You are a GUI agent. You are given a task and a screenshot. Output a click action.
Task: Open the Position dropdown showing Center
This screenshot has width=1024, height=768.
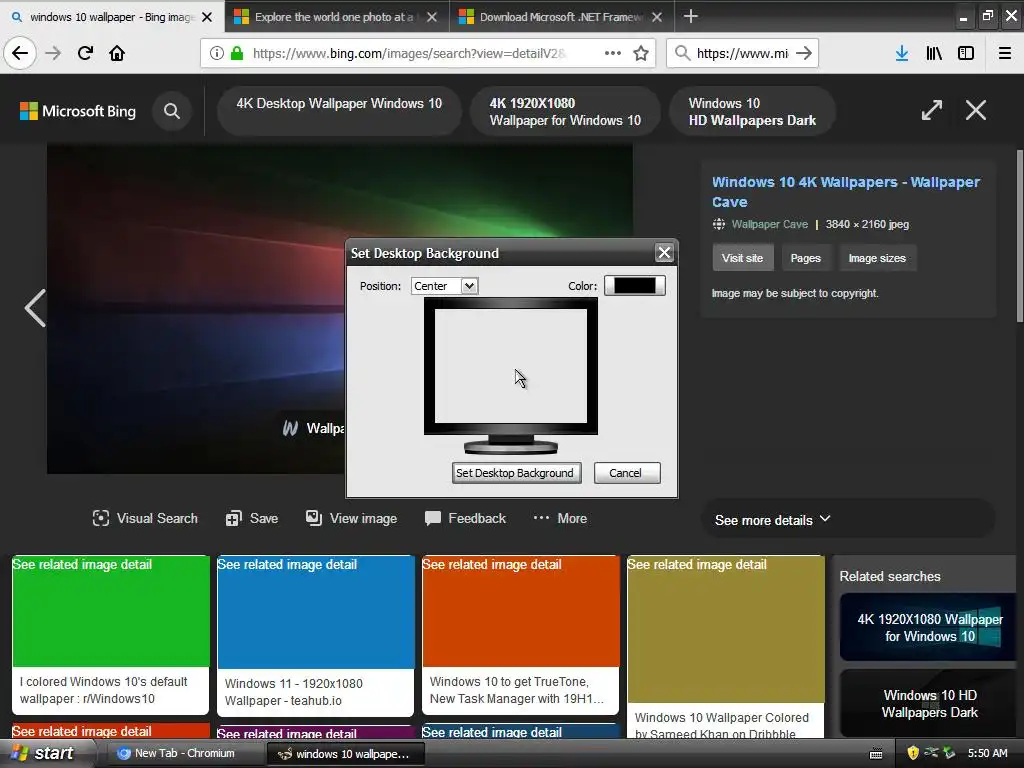pos(445,286)
